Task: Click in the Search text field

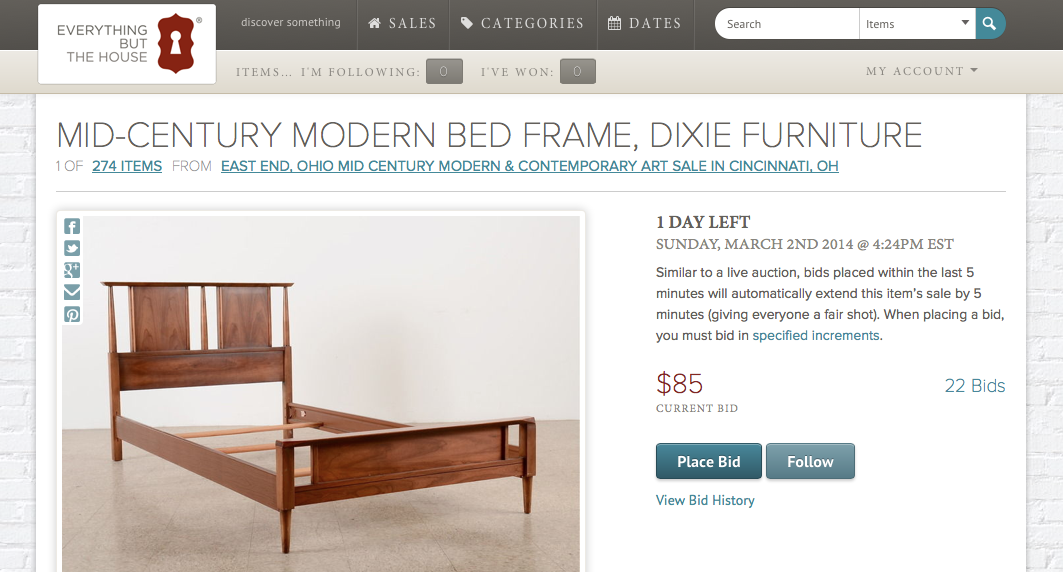Action: (x=787, y=24)
